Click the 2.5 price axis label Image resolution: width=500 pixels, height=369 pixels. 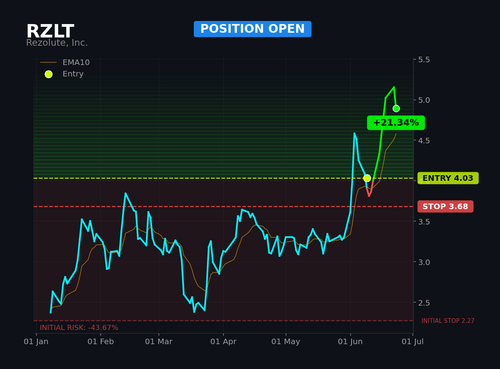point(424,303)
